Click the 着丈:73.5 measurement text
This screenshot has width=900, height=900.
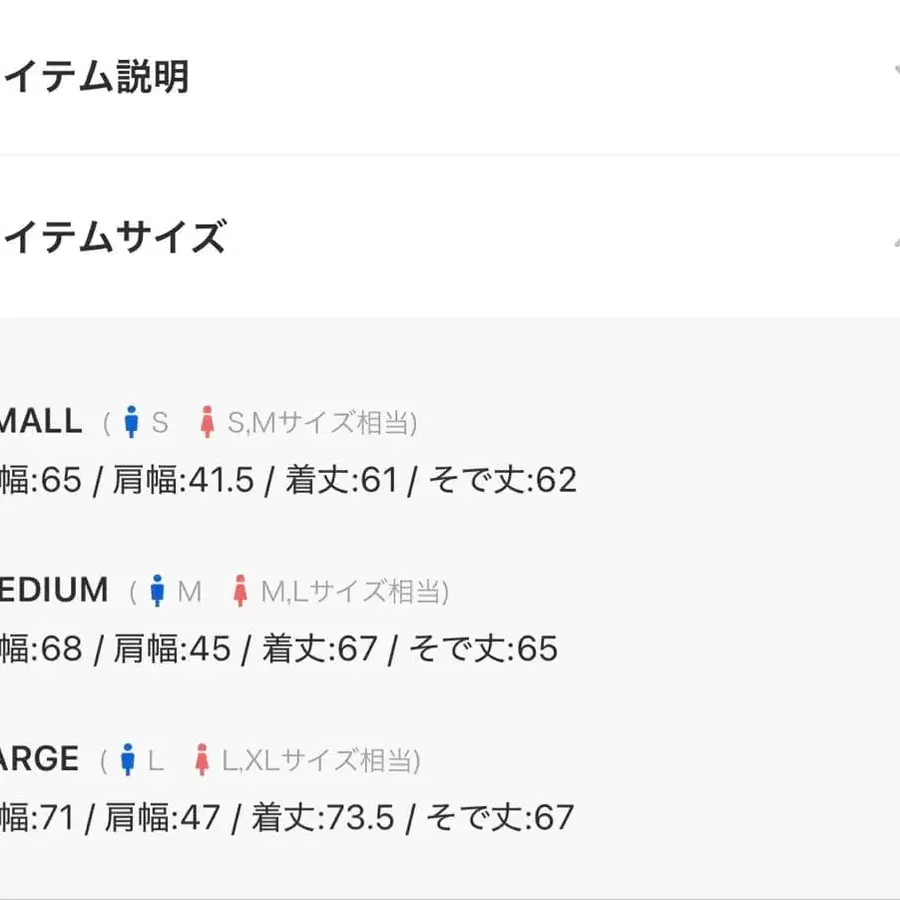click(x=327, y=819)
